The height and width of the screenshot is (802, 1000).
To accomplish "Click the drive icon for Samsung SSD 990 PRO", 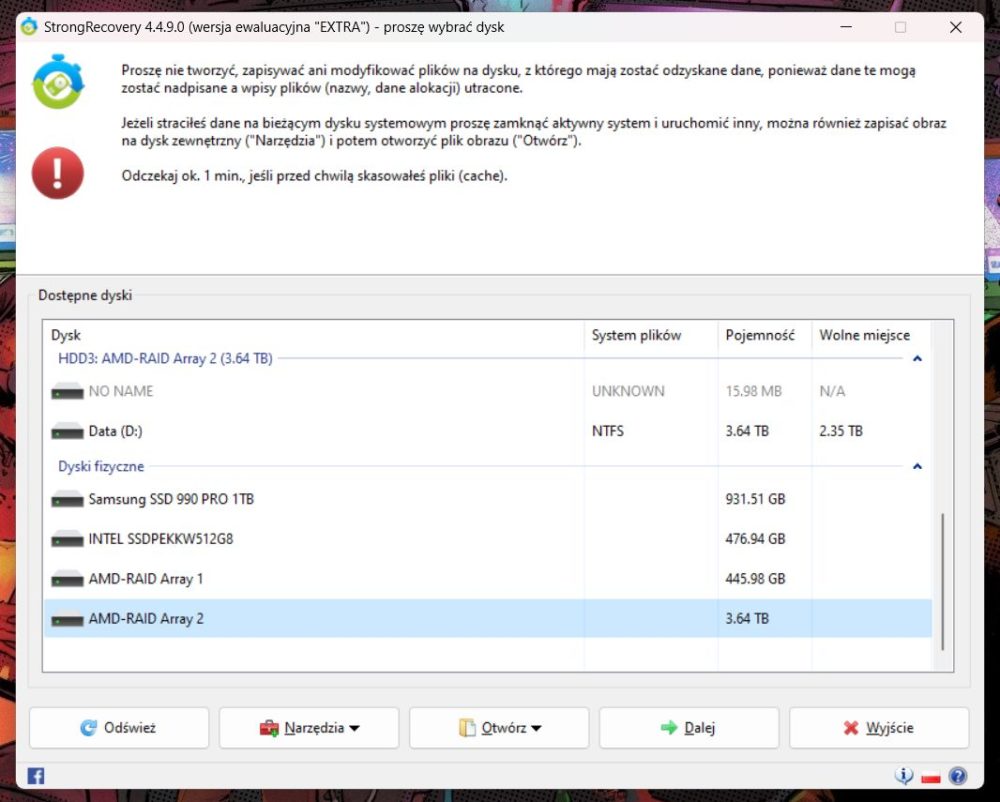I will [67, 499].
